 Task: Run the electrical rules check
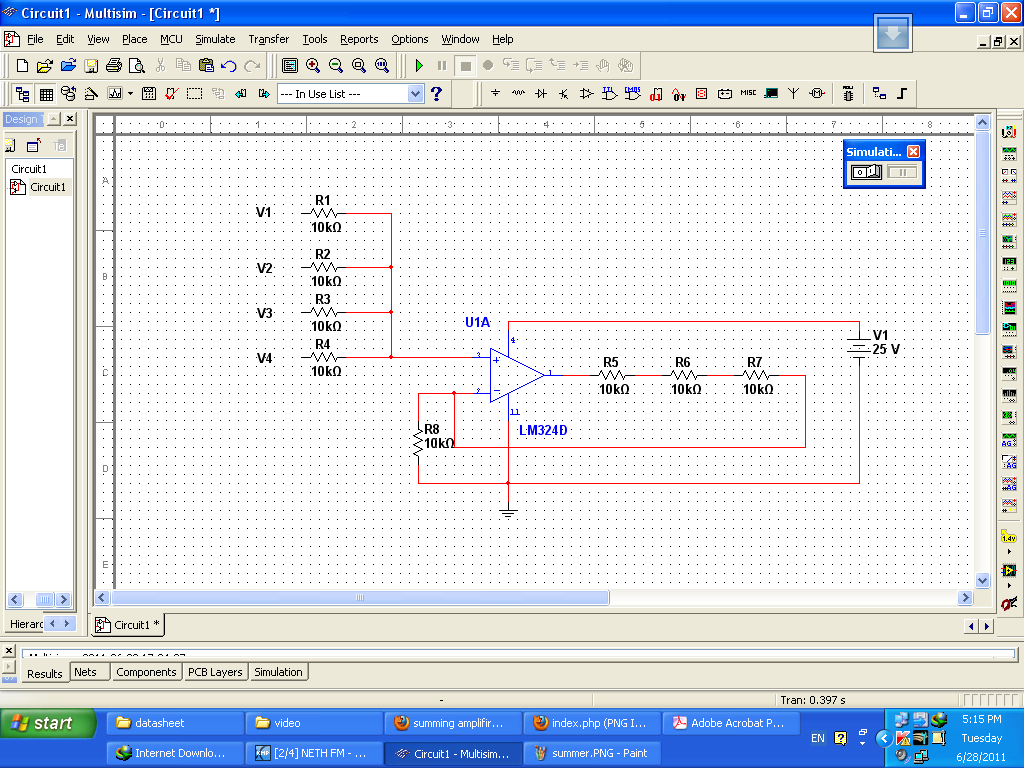171,93
